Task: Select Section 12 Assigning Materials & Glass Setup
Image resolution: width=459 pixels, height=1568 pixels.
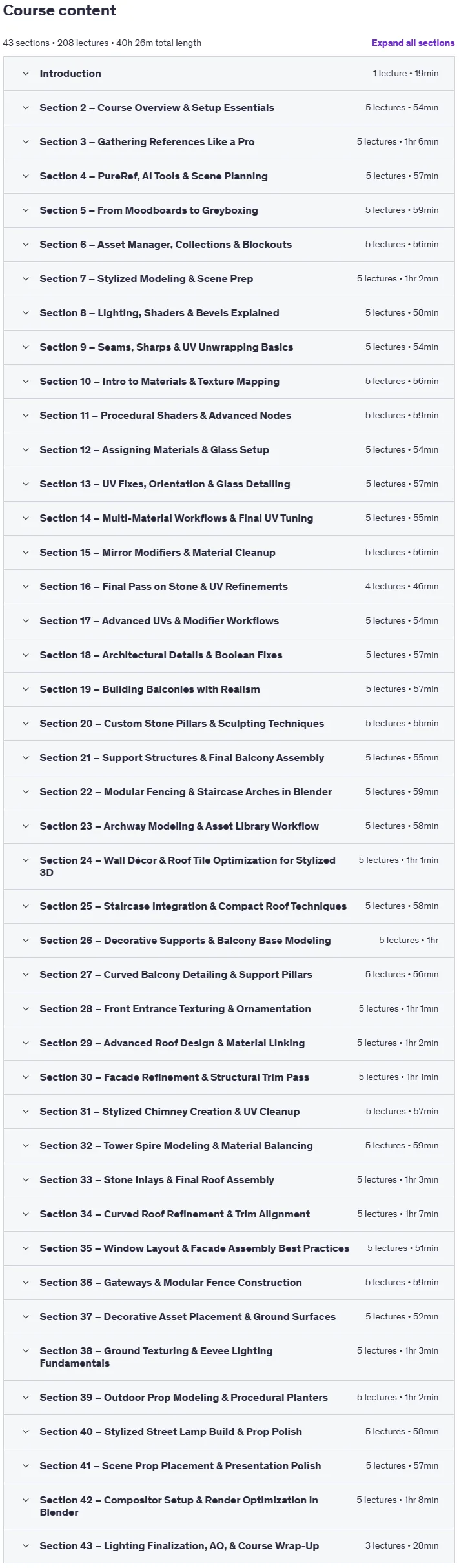Action: [x=229, y=450]
